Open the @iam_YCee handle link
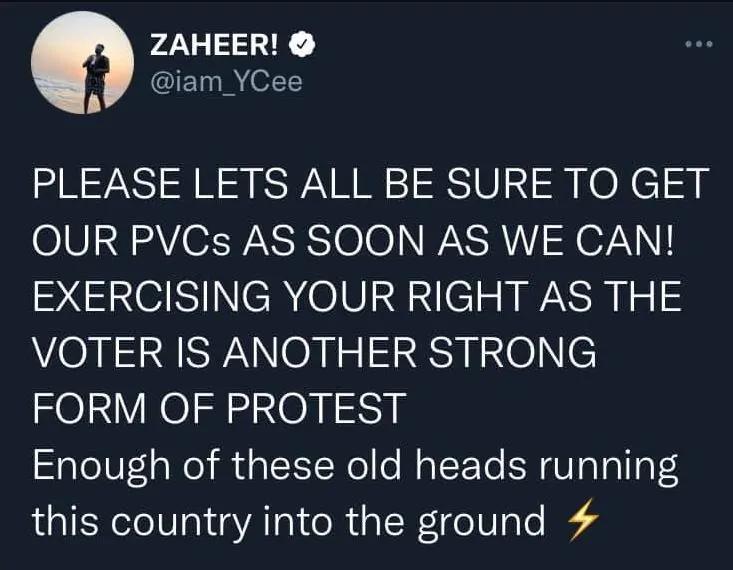This screenshot has width=733, height=570. [225, 81]
